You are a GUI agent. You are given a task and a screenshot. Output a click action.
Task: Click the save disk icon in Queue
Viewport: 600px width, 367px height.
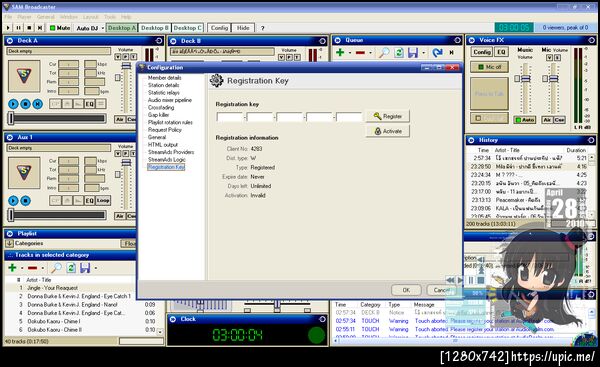[413, 52]
